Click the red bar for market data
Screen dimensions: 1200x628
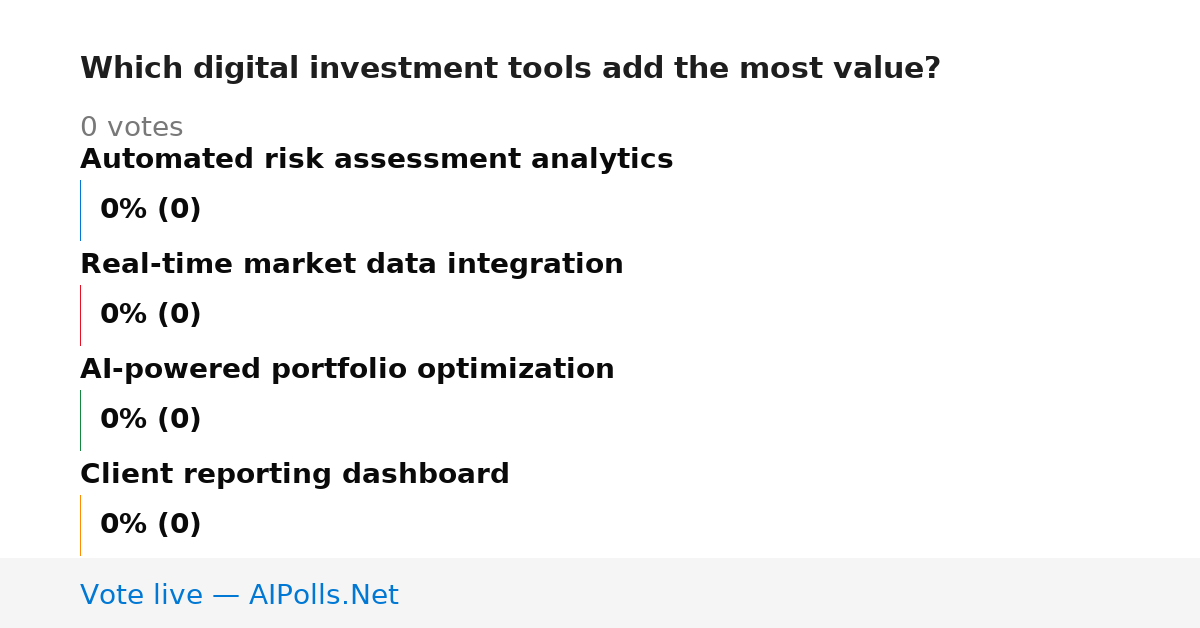80,315
